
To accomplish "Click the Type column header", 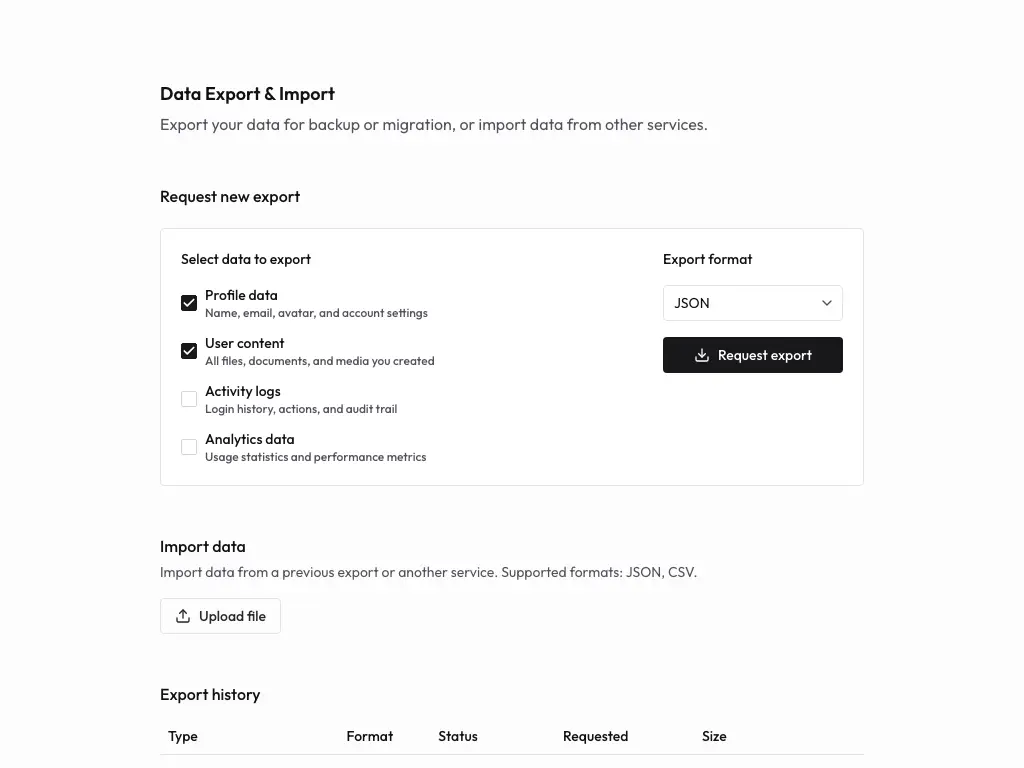I will 183,736.
